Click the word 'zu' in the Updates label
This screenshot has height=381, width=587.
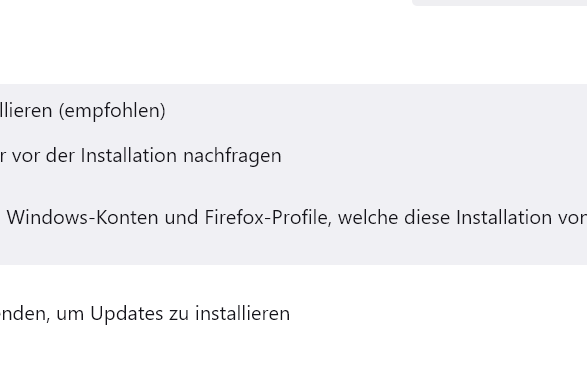tap(179, 314)
